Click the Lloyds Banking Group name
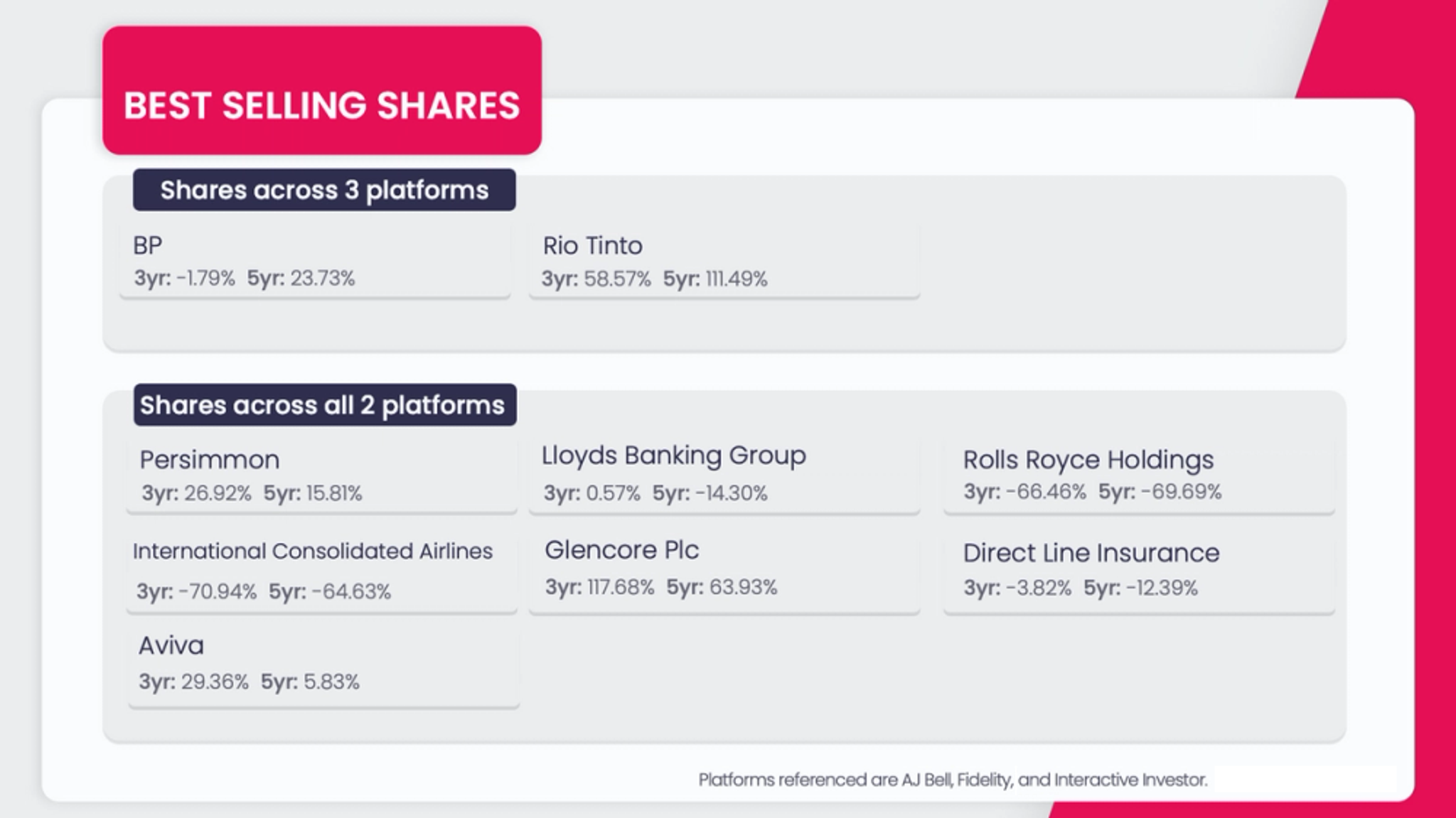Screen dimensions: 1456x818 click(673, 456)
